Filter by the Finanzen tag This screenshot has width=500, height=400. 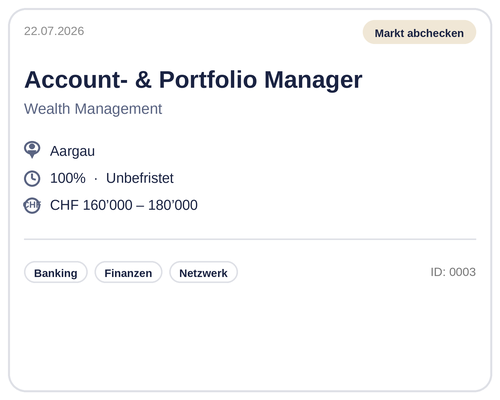point(128,272)
